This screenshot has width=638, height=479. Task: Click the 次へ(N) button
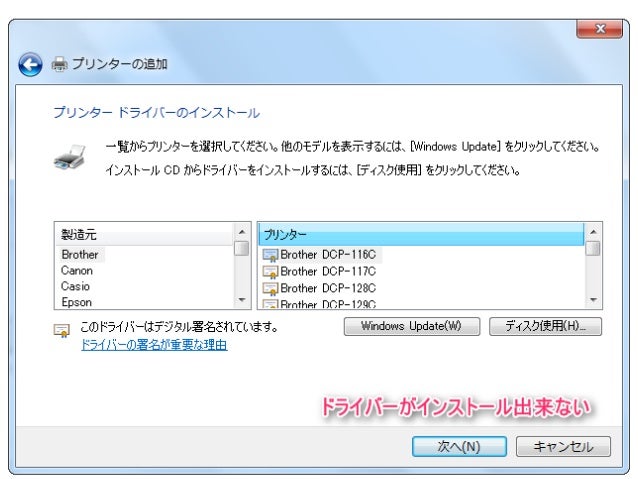[x=459, y=447]
